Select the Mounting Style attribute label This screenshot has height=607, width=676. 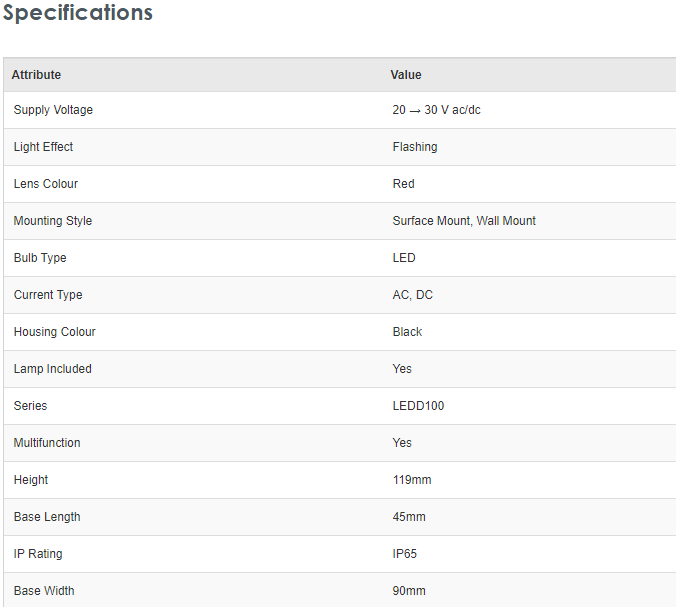click(x=52, y=221)
